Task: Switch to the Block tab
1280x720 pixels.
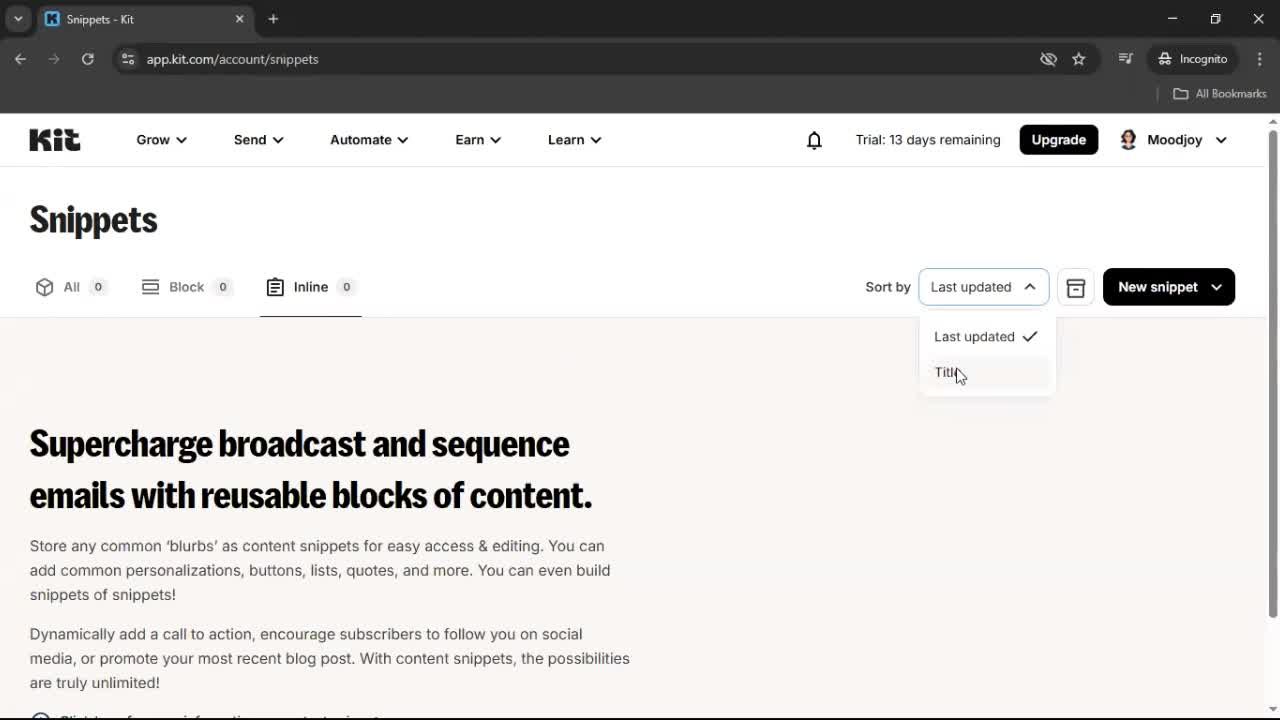Action: point(185,287)
